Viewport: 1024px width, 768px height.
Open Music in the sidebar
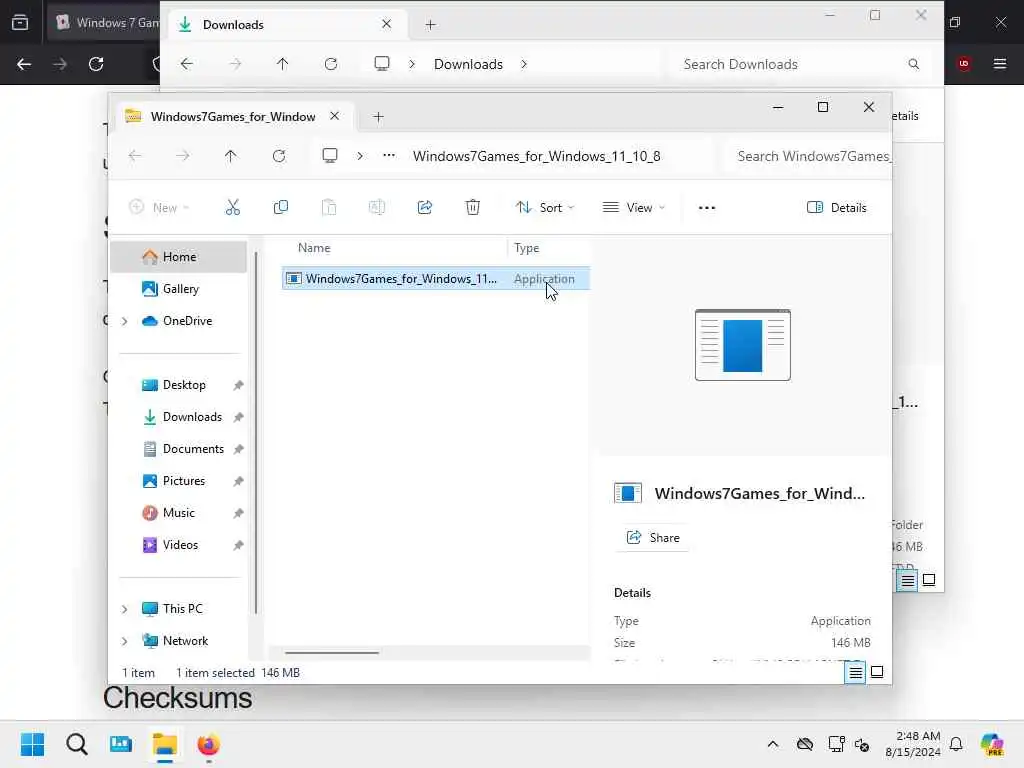point(178,513)
